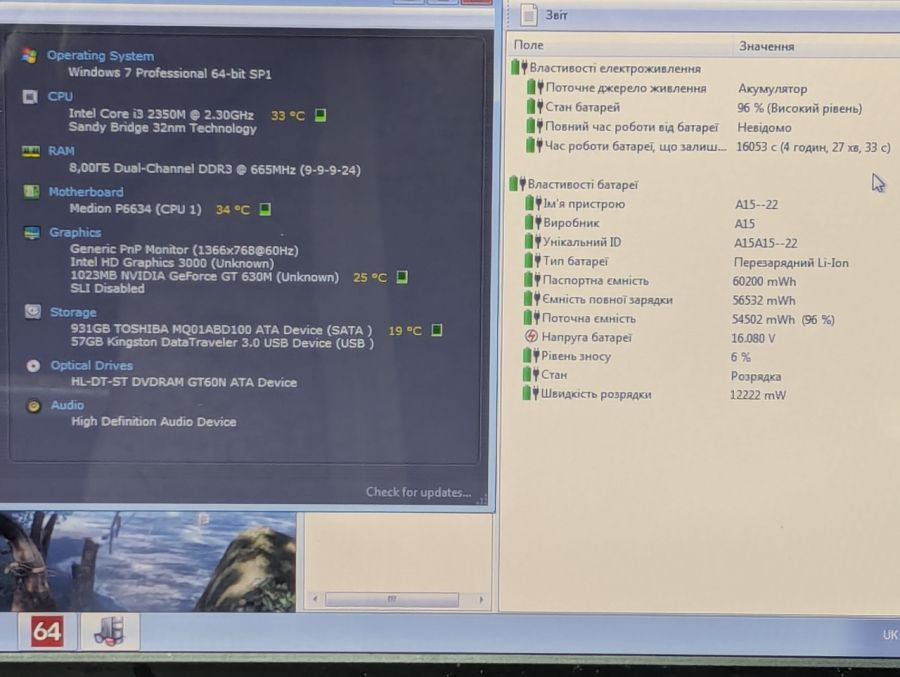Screen dimensions: 900x677
Task: Click the Windows 7 Professional 64-bit SP1 text
Action: point(170,73)
